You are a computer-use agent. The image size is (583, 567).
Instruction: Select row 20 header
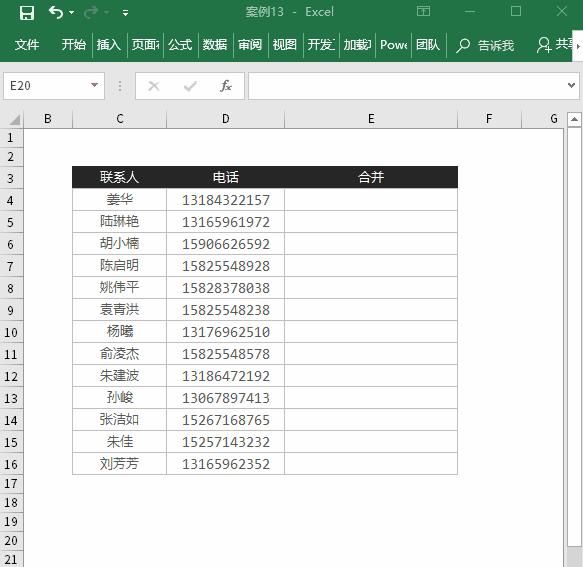click(x=11, y=540)
